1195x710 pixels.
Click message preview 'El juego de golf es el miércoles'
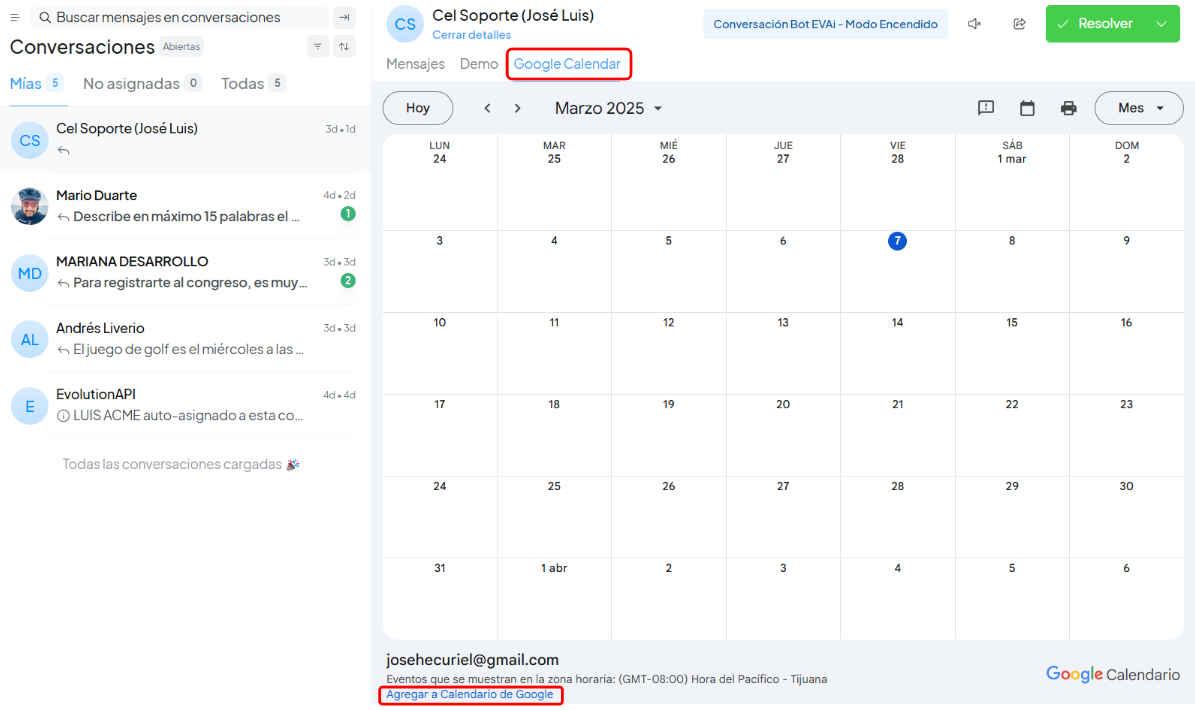(x=188, y=350)
